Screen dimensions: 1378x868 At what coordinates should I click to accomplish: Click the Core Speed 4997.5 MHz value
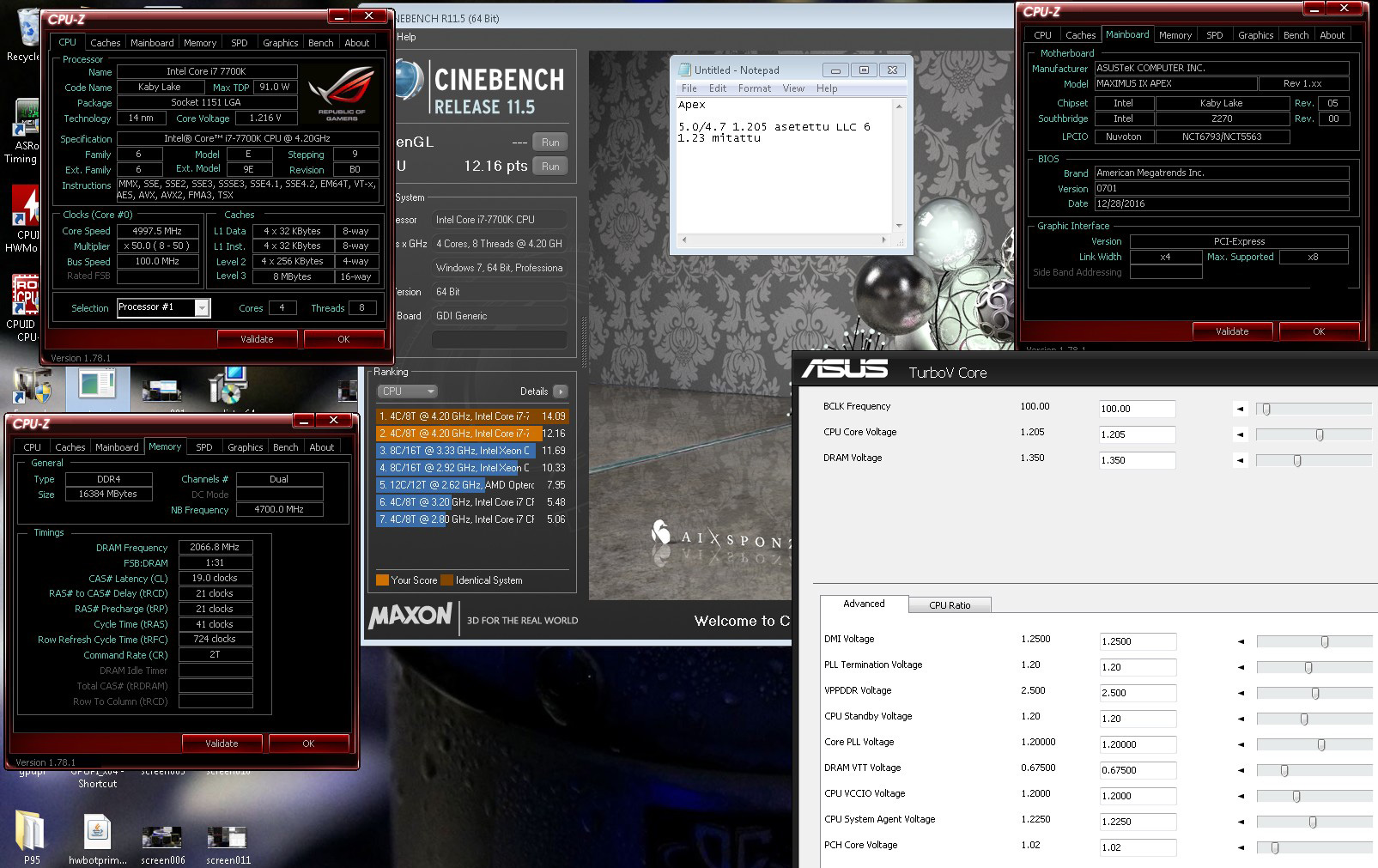coord(158,231)
